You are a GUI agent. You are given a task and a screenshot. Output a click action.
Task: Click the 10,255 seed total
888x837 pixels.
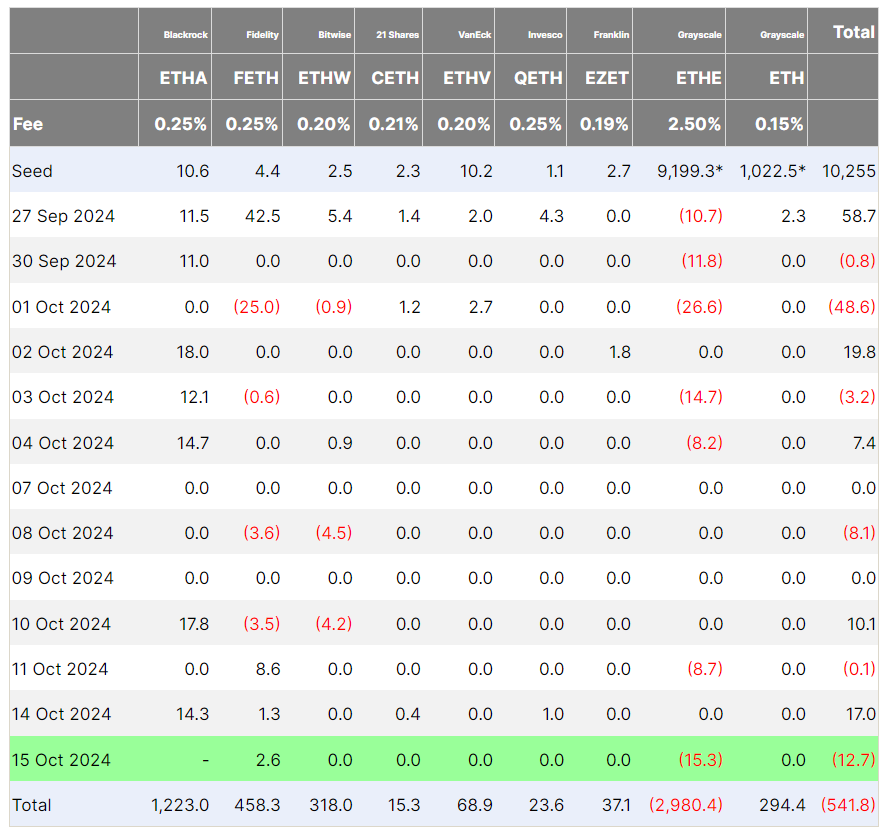pos(849,170)
